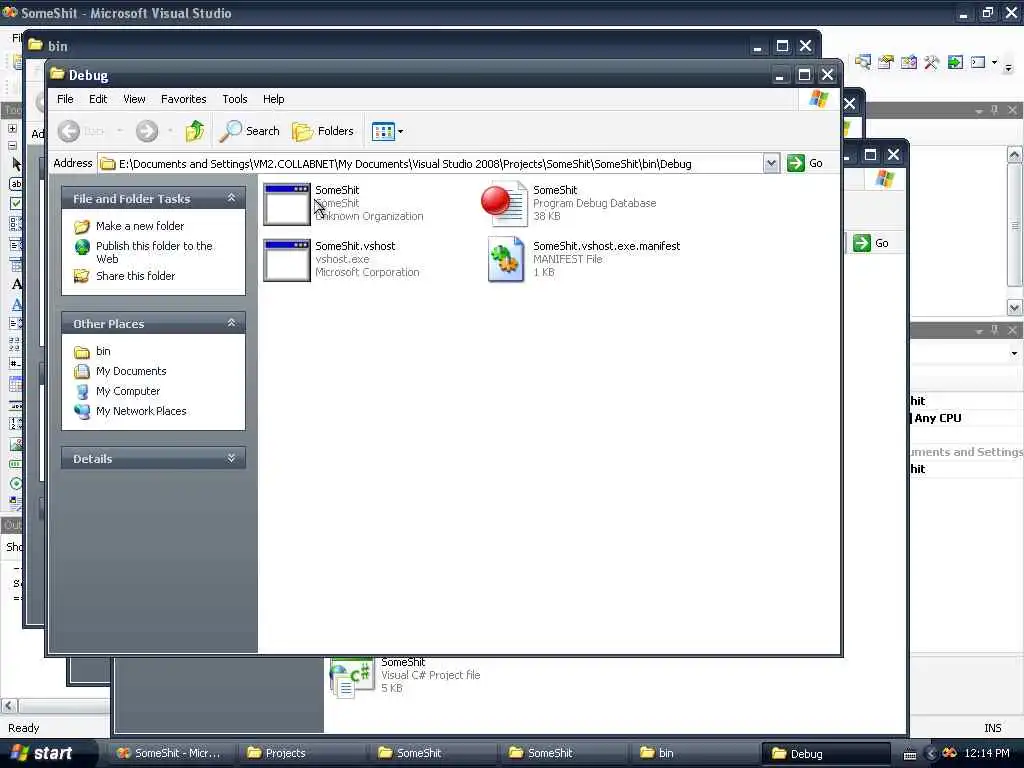Image resolution: width=1024 pixels, height=768 pixels.
Task: Open window position menu of upper-right panel
Action: click(x=978, y=111)
